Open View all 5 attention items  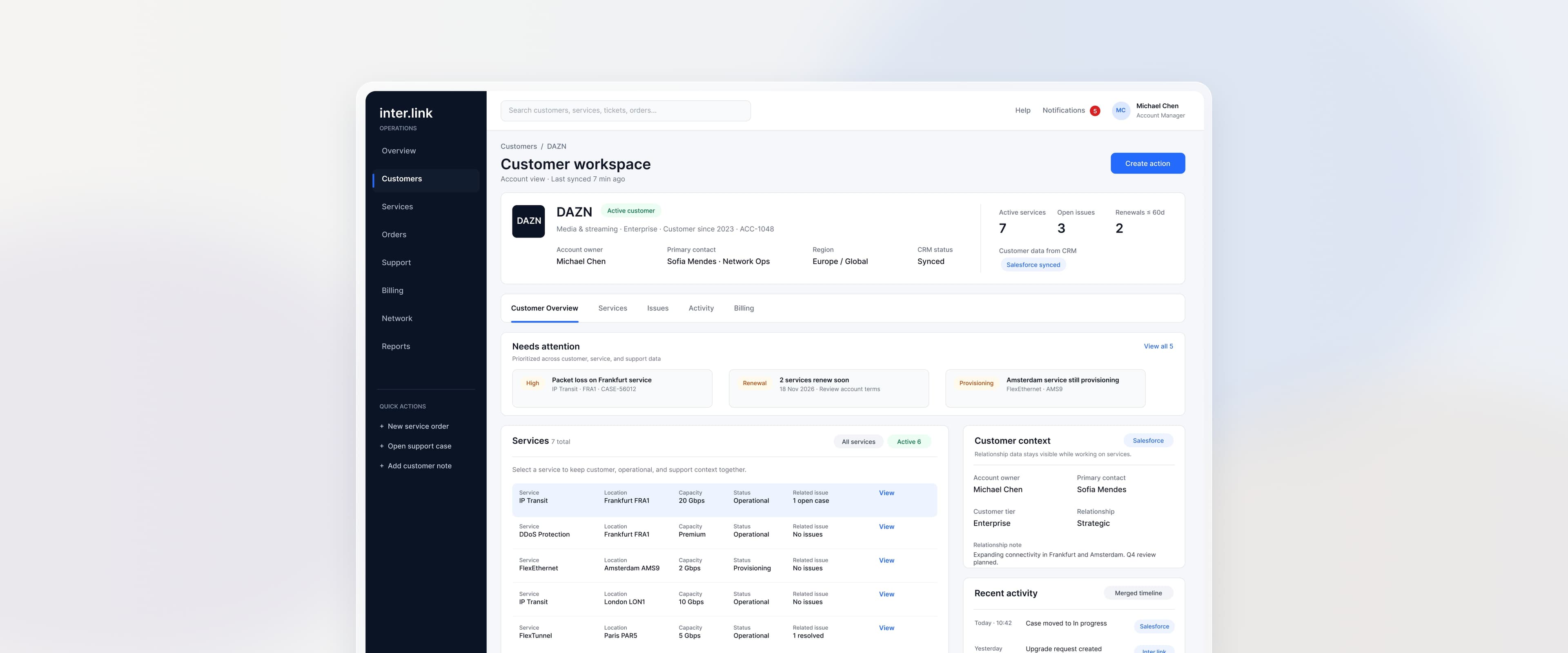point(1158,346)
